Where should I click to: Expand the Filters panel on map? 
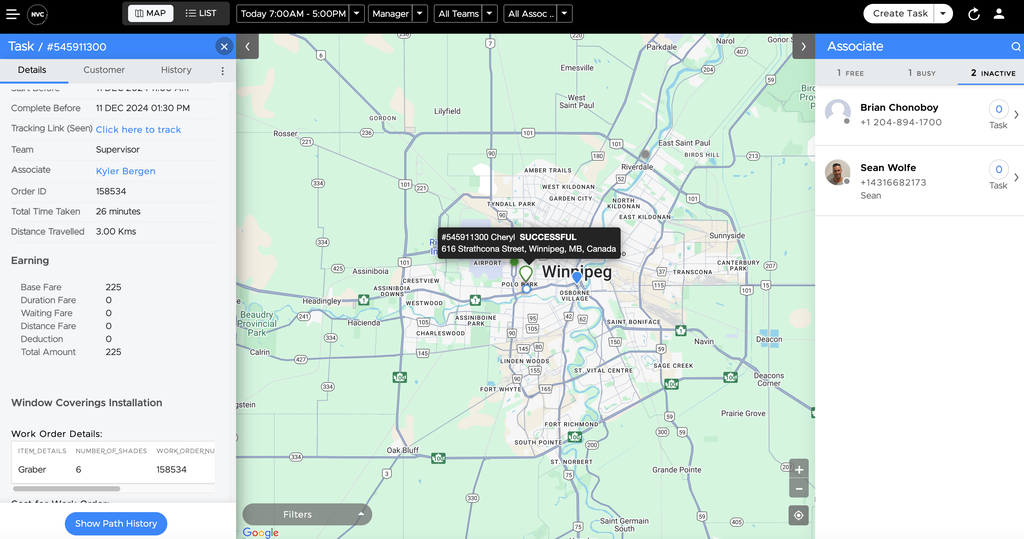(x=307, y=514)
